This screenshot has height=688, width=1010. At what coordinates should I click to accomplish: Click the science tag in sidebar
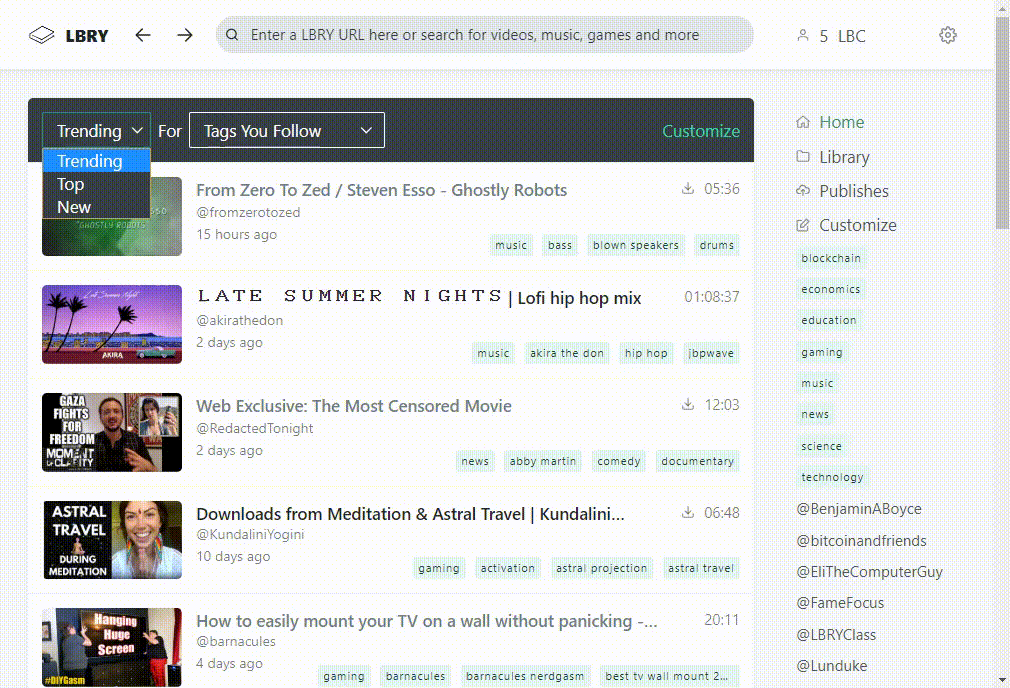tap(821, 446)
